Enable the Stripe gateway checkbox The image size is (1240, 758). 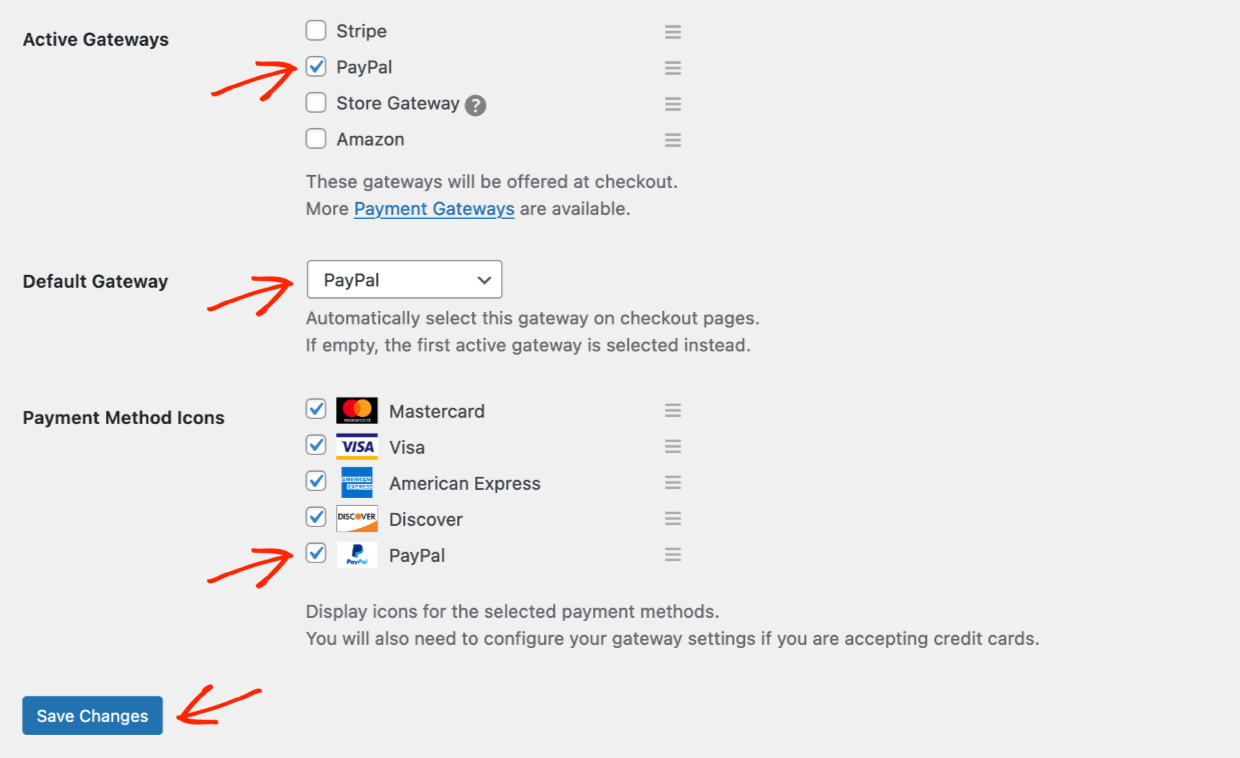point(316,30)
